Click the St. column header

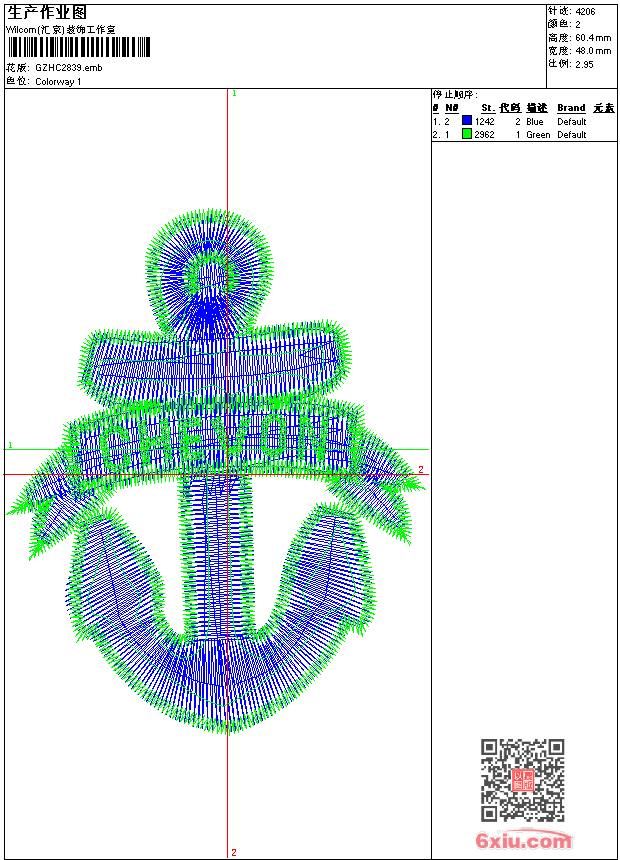click(x=487, y=108)
